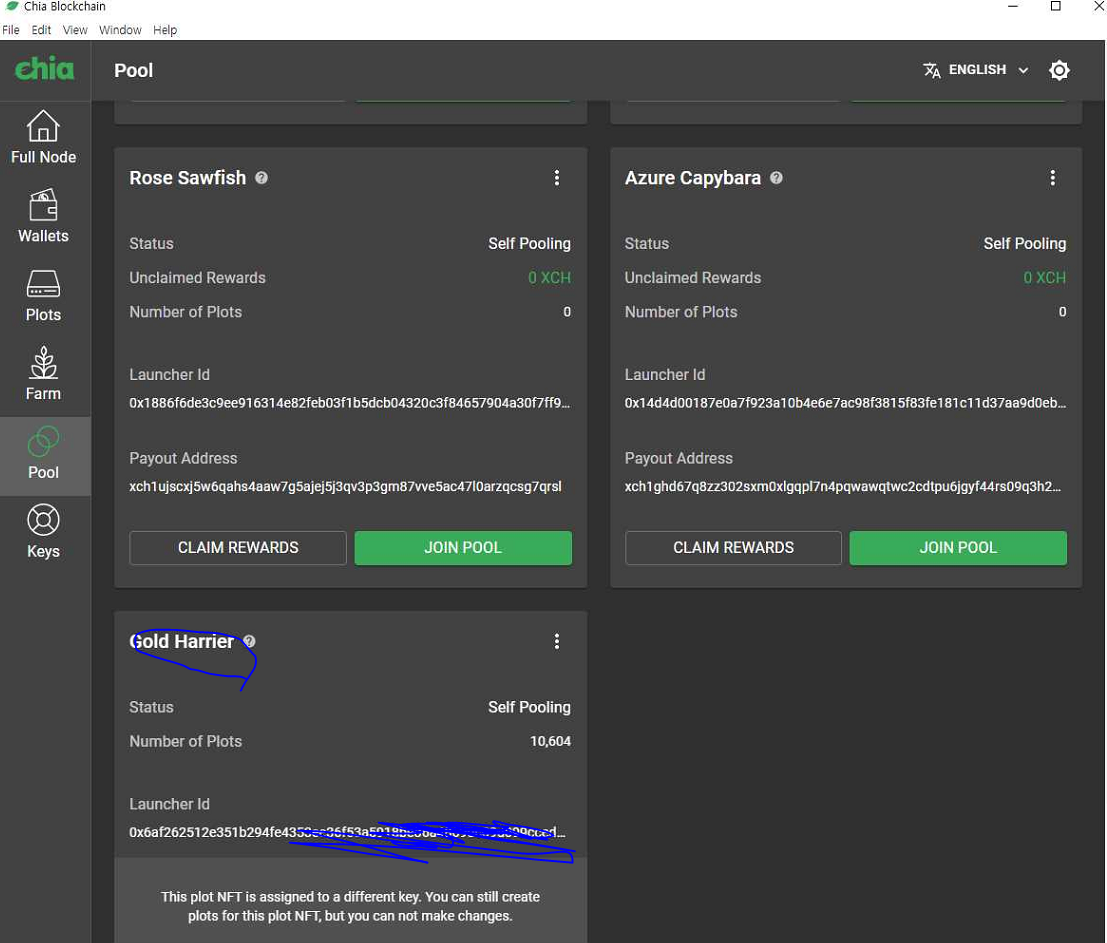Join pool for Azure Capybara
This screenshot has width=1107, height=943.
click(958, 548)
